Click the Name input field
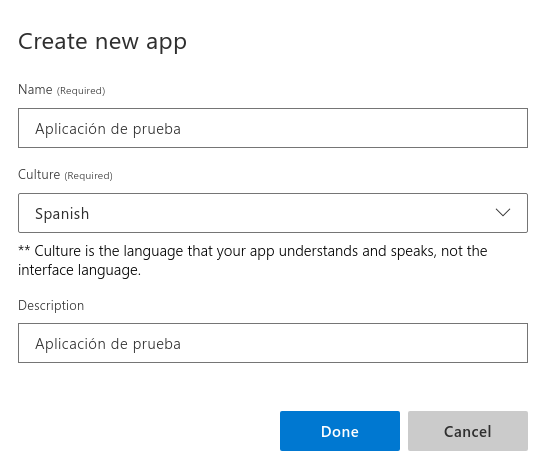The height and width of the screenshot is (472, 551). pos(273,128)
